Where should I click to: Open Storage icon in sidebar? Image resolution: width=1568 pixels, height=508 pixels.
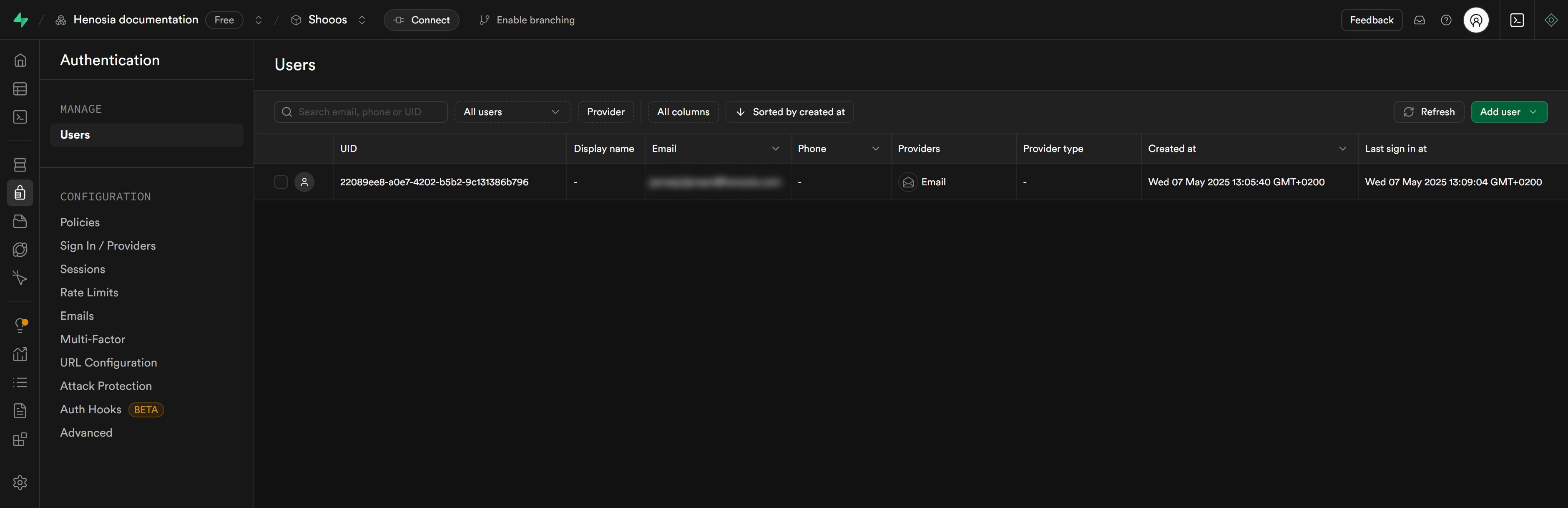(x=20, y=221)
